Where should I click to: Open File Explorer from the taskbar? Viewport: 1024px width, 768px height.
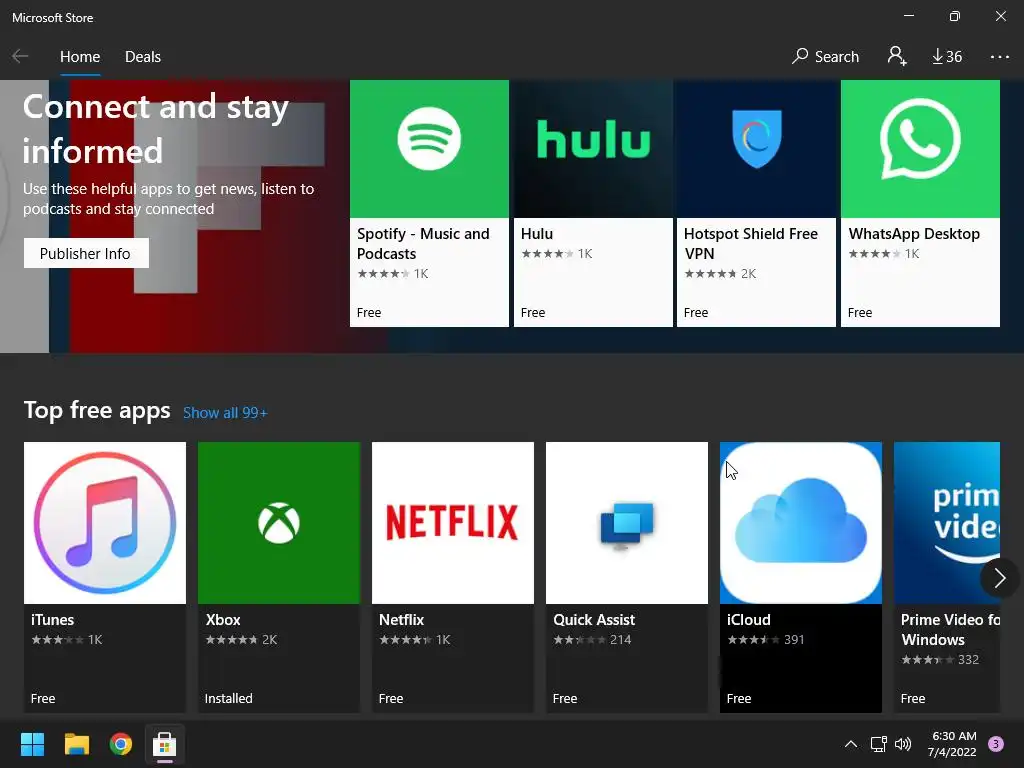pyautogui.click(x=76, y=744)
